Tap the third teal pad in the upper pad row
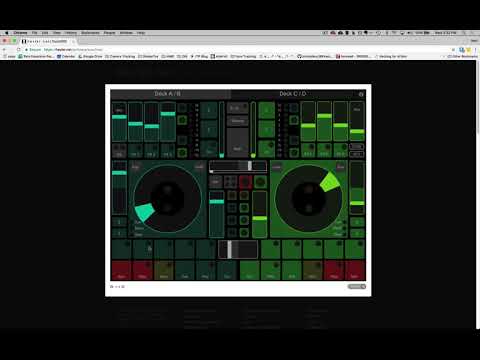Viewport: 480px width, 360px height. (164, 249)
